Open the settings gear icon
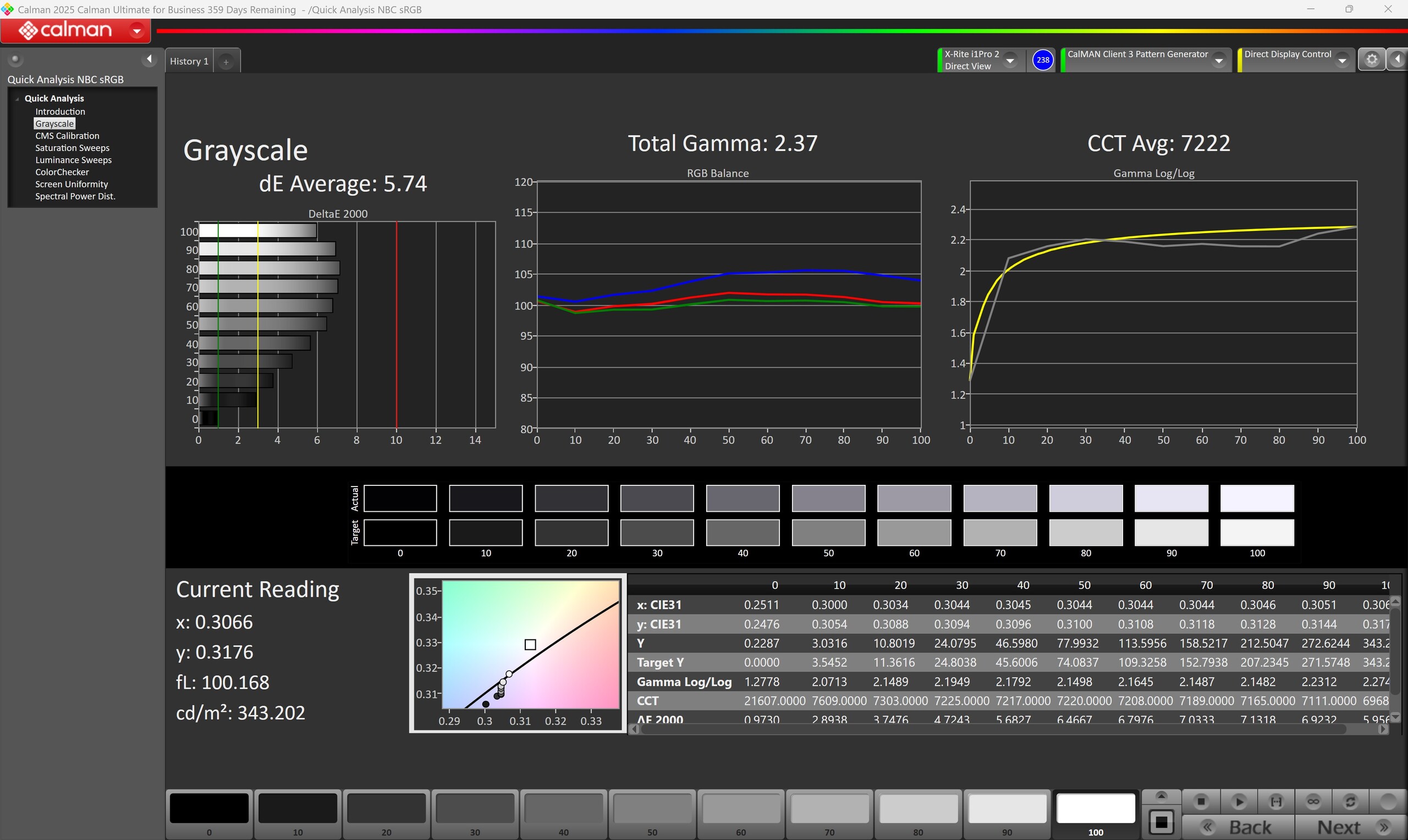This screenshot has height=840, width=1408. pyautogui.click(x=1371, y=59)
